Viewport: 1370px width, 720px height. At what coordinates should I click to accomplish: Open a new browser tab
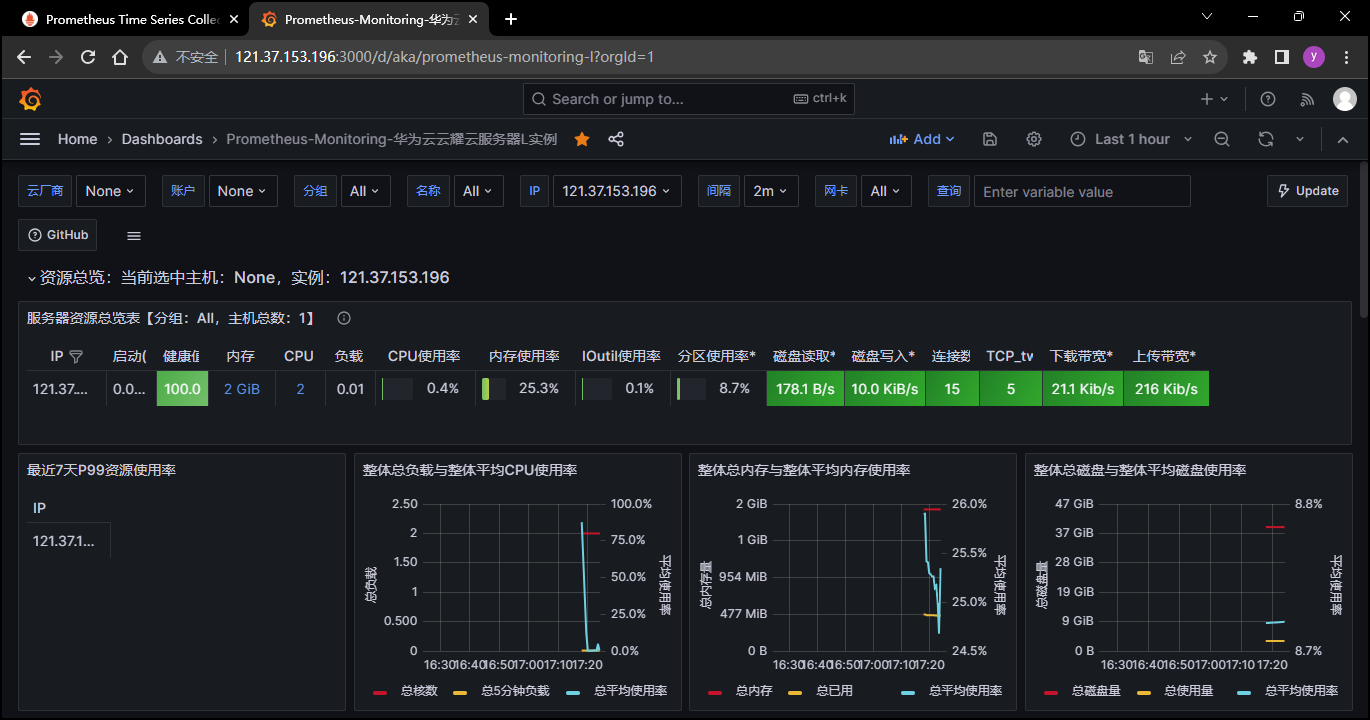510,19
